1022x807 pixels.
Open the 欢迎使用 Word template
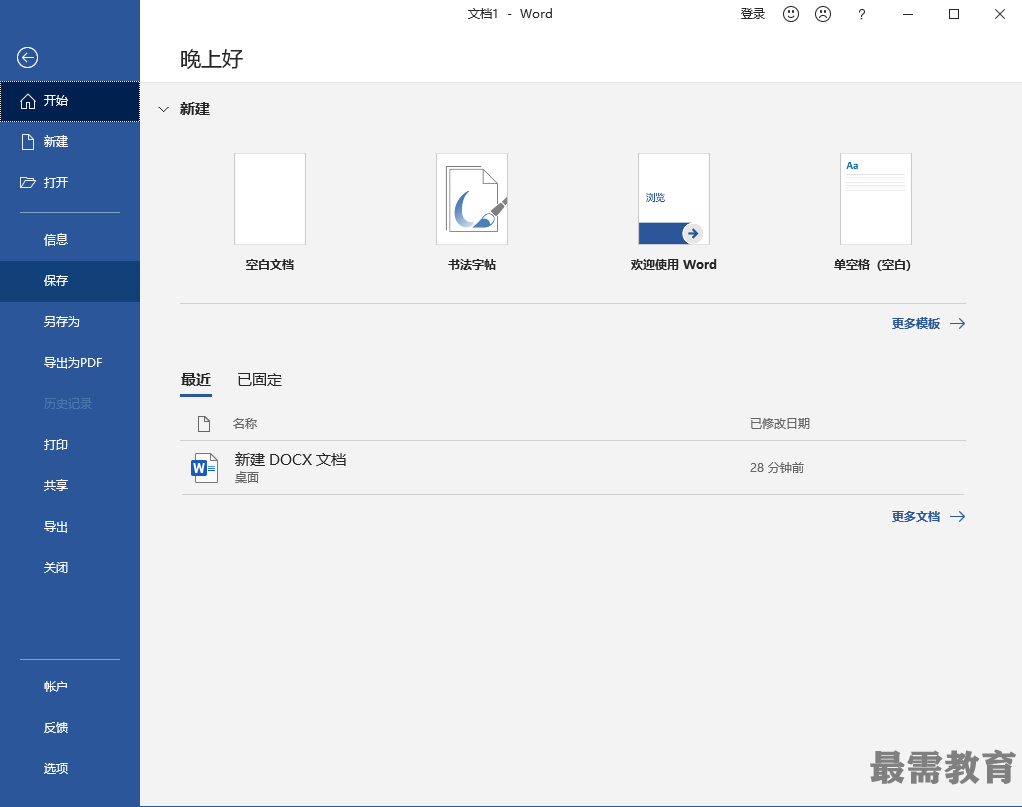click(x=674, y=199)
